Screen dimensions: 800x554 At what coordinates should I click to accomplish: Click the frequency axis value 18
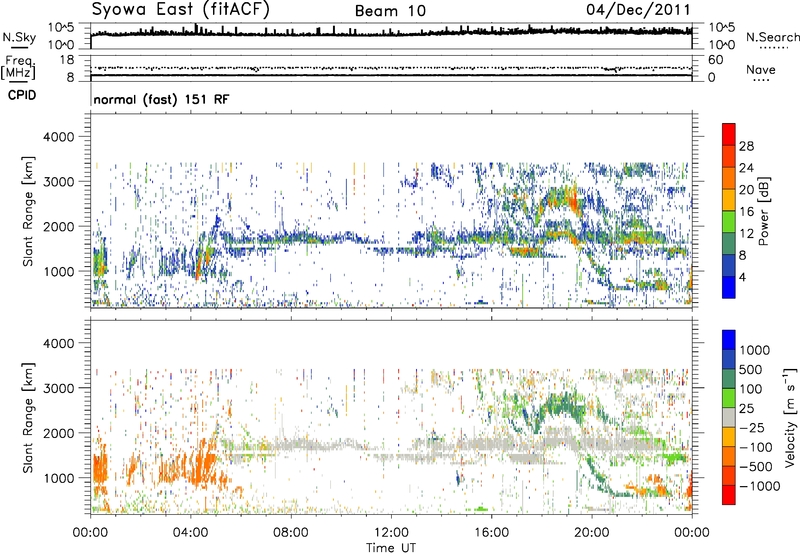click(x=67, y=60)
